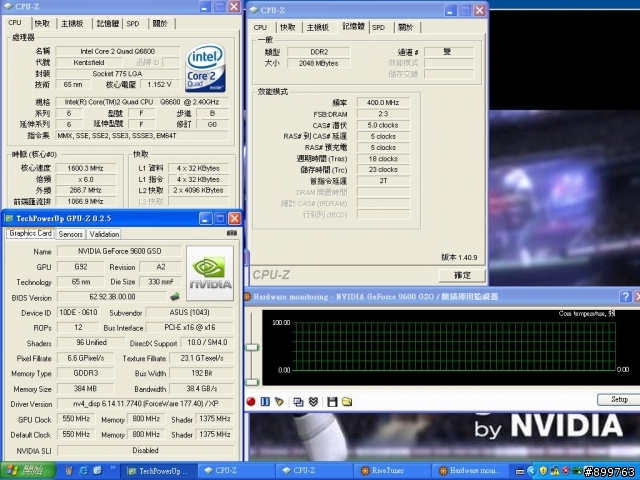
Task: Pause the Hardware monitoring graph
Action: 265,402
